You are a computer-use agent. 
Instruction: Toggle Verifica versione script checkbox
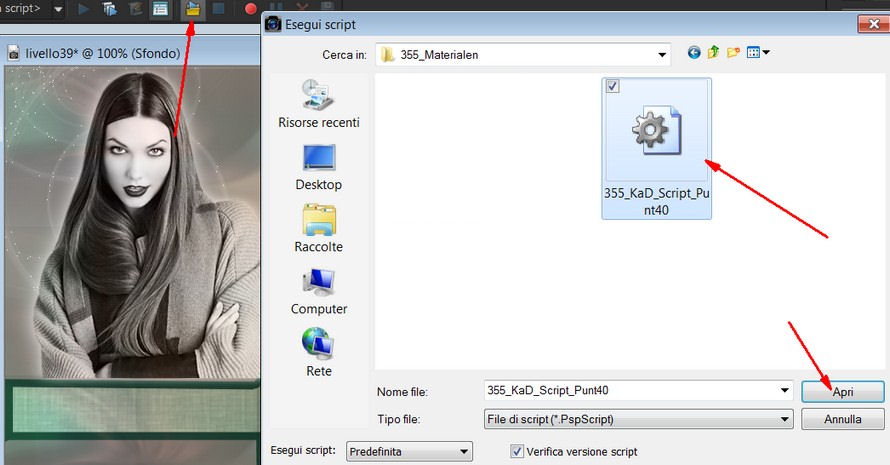pyautogui.click(x=517, y=451)
